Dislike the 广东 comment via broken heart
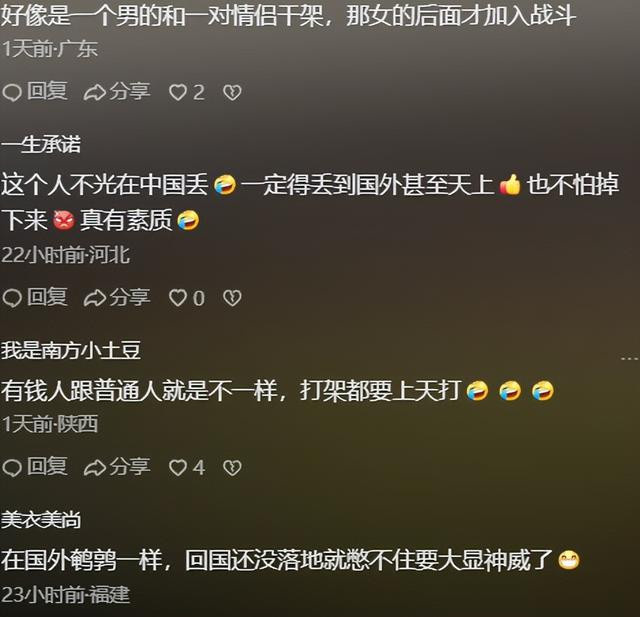 (x=232, y=92)
